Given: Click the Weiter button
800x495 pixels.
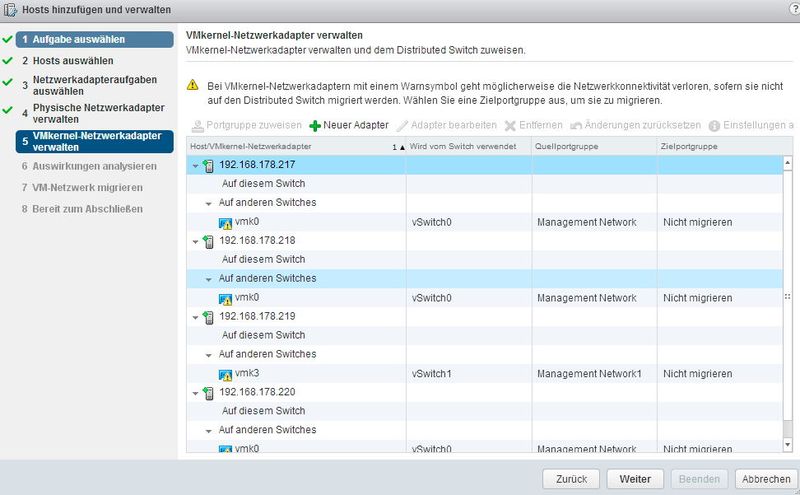Looking at the screenshot, I should point(635,479).
